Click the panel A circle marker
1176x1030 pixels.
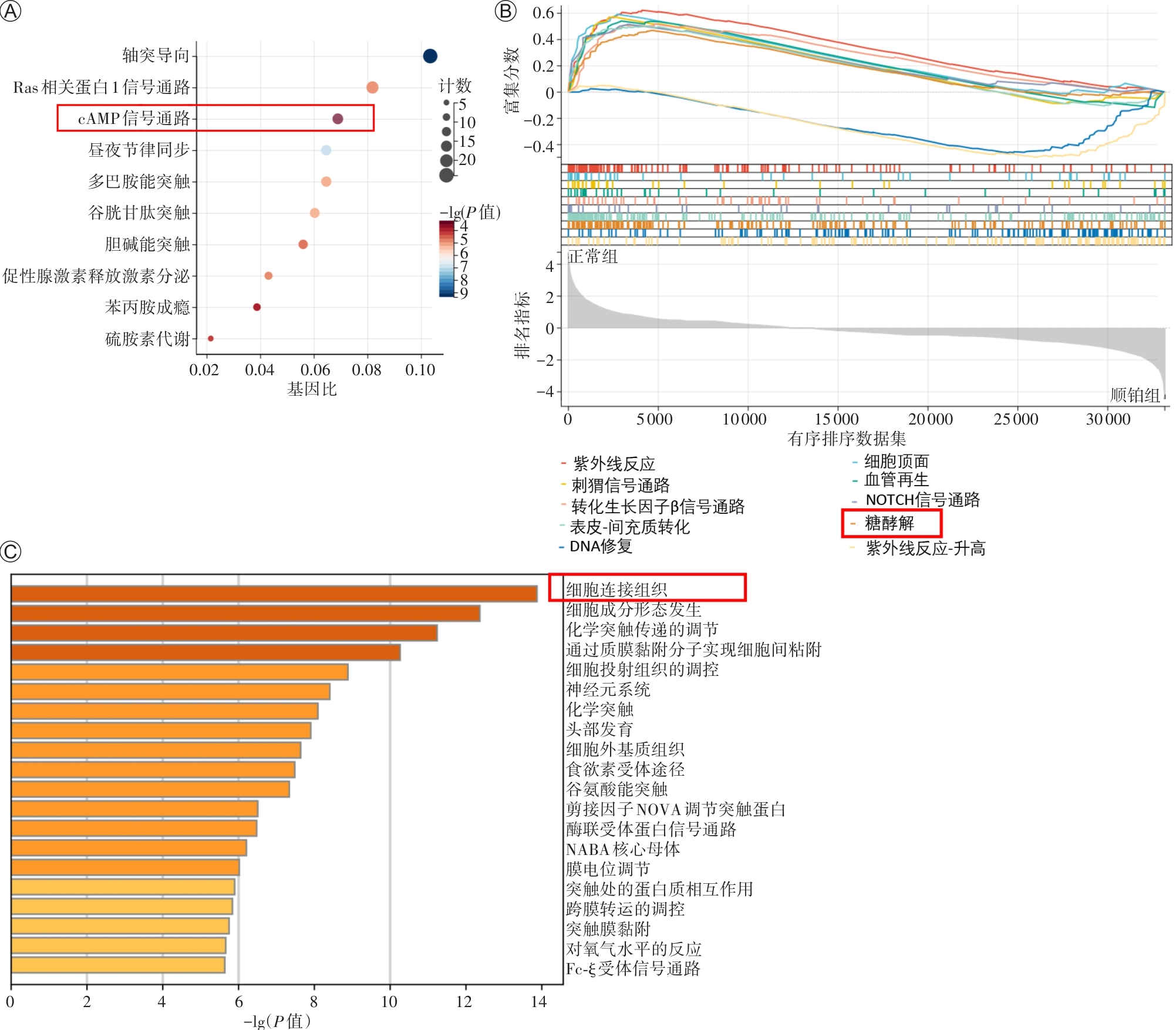tap(11, 11)
